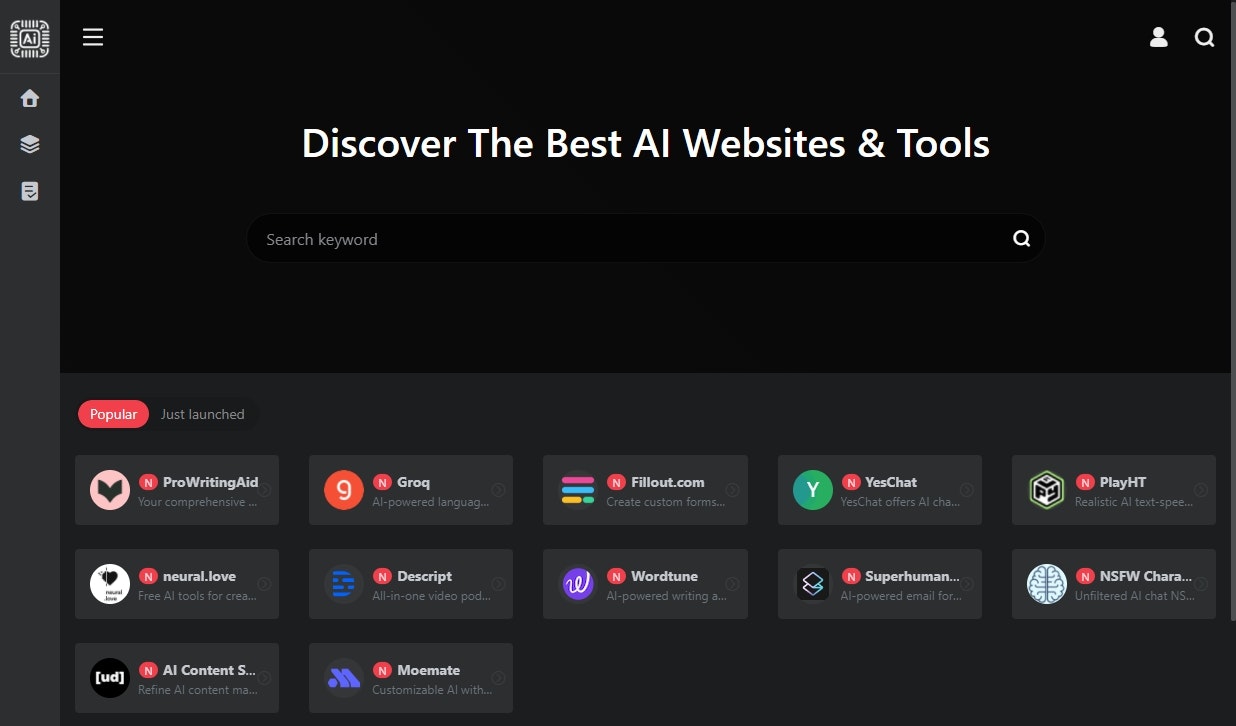Expand the ProWritingAid card chevron
The height and width of the screenshot is (726, 1236).
pyautogui.click(x=263, y=489)
